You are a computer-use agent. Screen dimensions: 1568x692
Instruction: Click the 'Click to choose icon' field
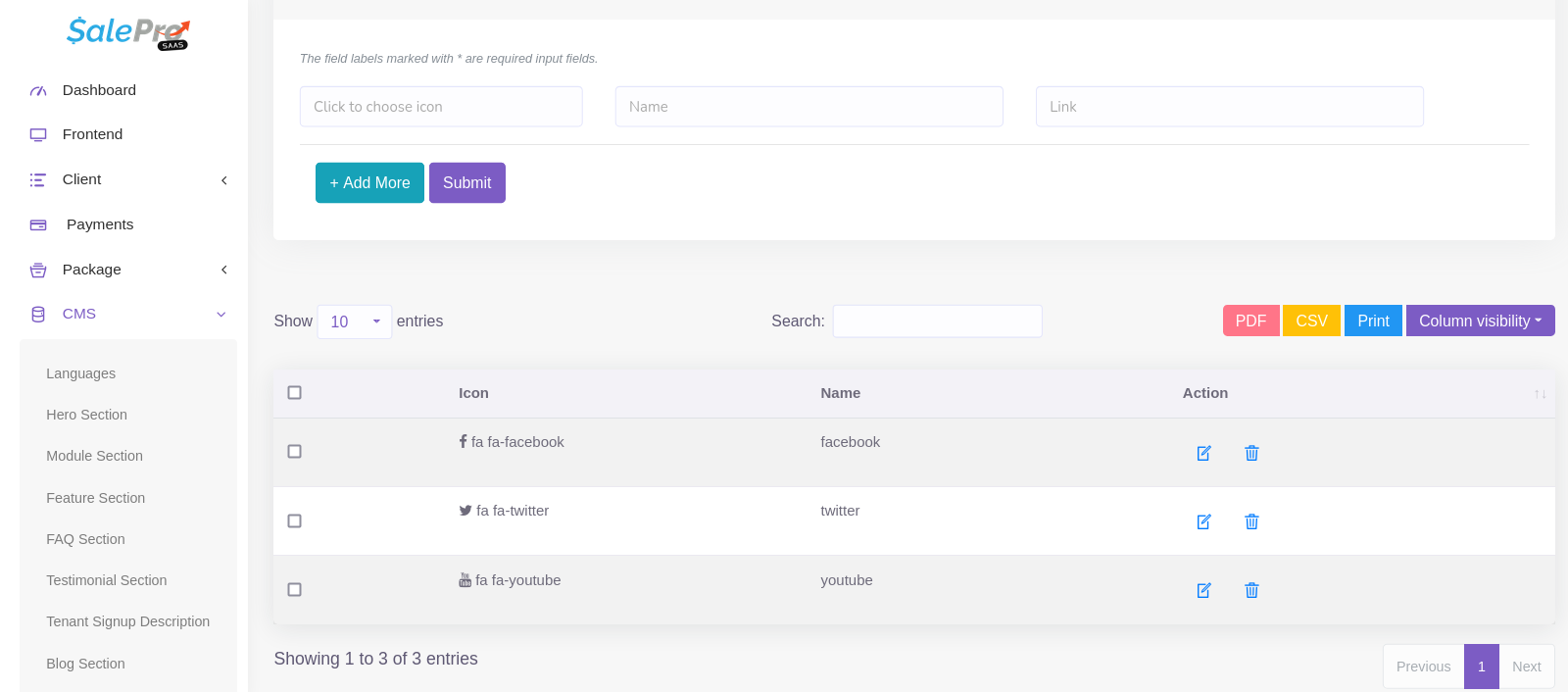pyautogui.click(x=441, y=107)
